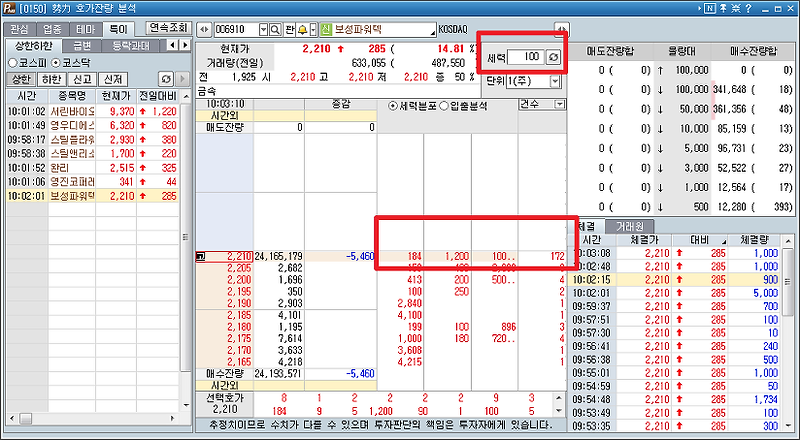The width and height of the screenshot is (800, 440).
Task: Select the 코스피 radio button
Action: tap(13, 63)
